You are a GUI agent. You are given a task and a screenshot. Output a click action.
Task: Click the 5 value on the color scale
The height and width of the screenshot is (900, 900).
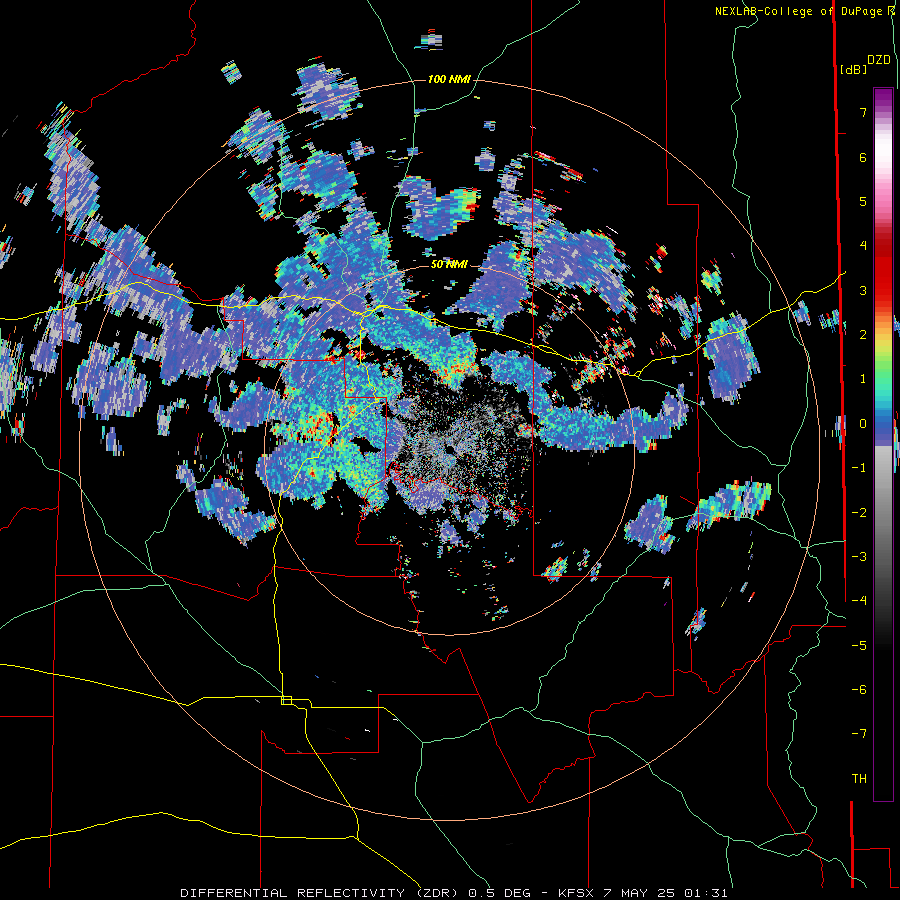pos(863,201)
